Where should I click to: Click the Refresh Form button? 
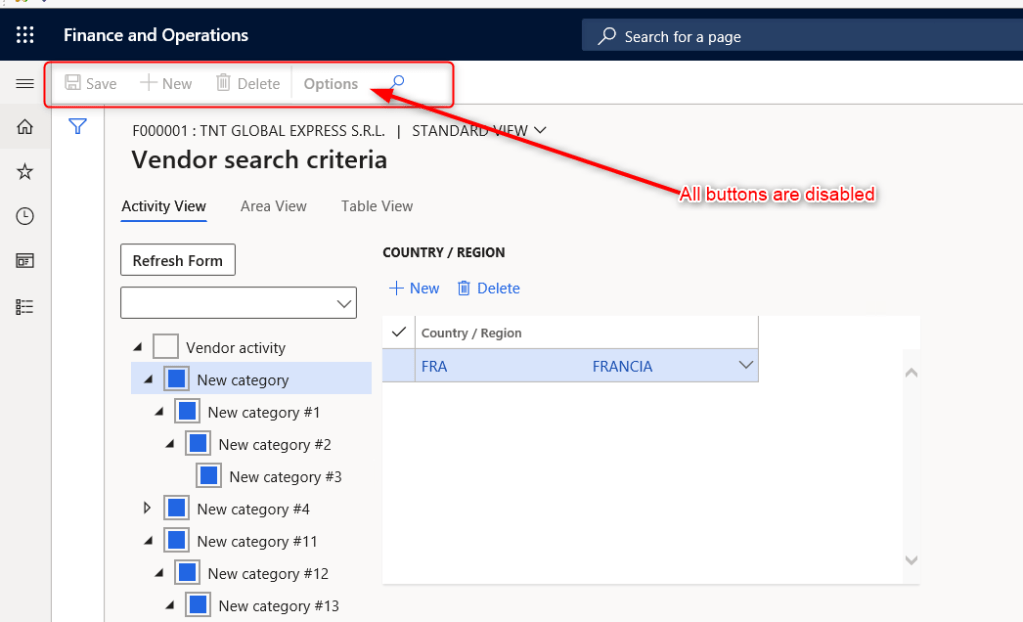(178, 260)
